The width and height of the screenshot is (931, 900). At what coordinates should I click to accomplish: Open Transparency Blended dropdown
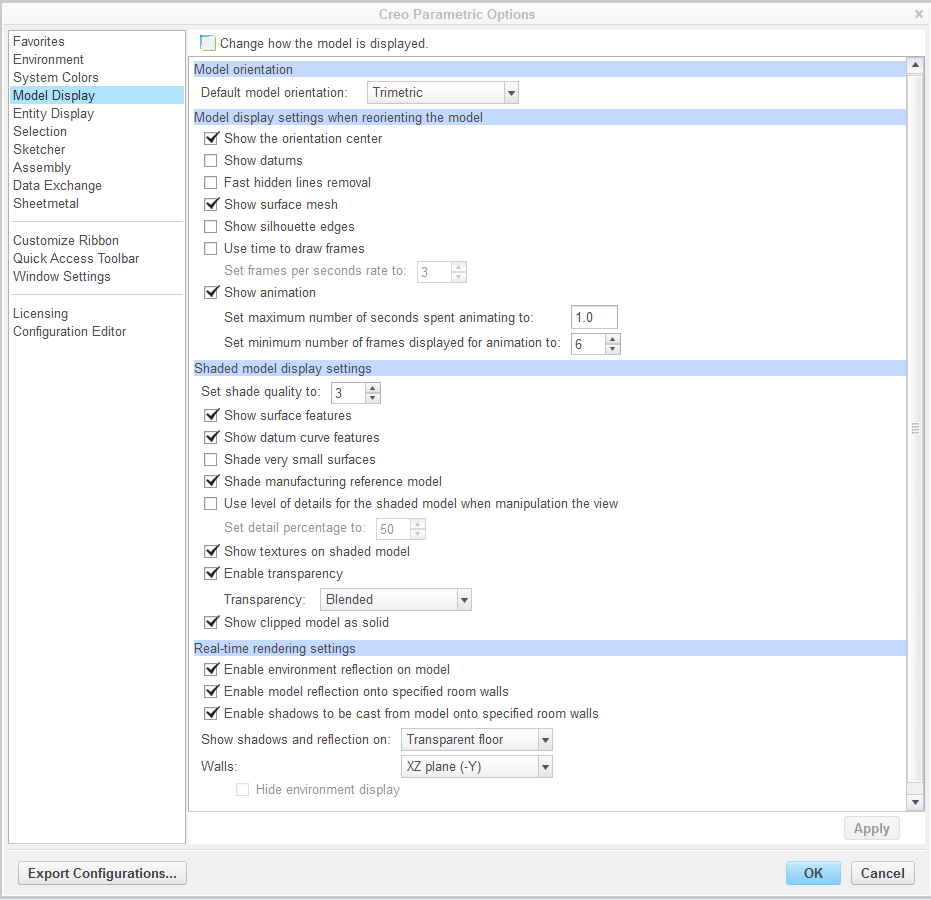[395, 600]
